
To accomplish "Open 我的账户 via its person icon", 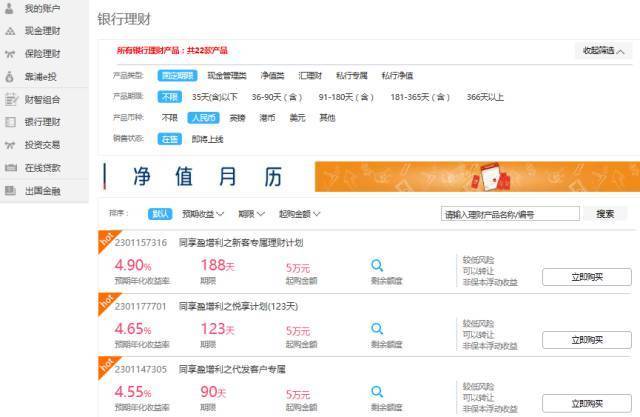I will pyautogui.click(x=10, y=8).
